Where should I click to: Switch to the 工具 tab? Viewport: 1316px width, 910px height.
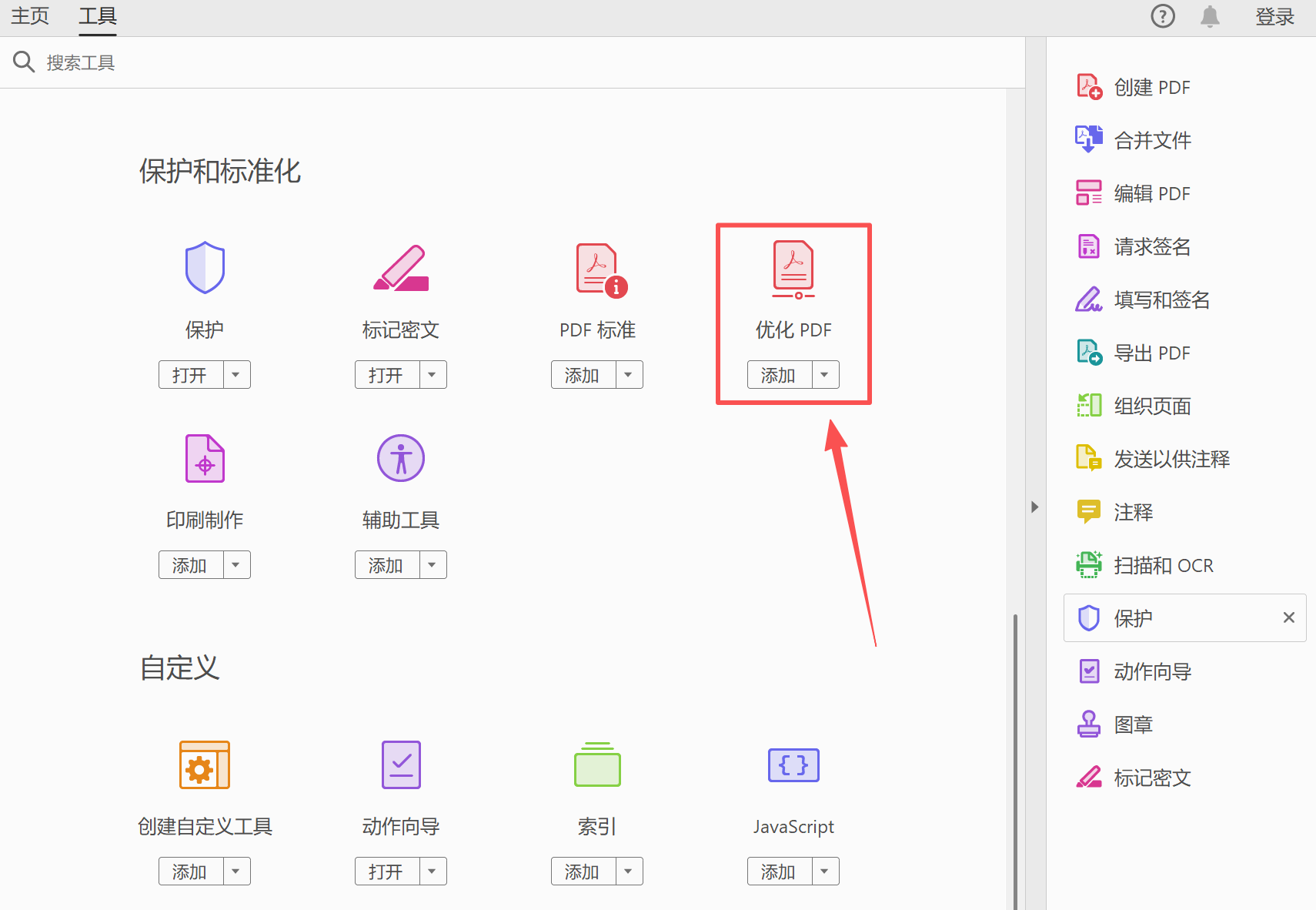pyautogui.click(x=97, y=15)
